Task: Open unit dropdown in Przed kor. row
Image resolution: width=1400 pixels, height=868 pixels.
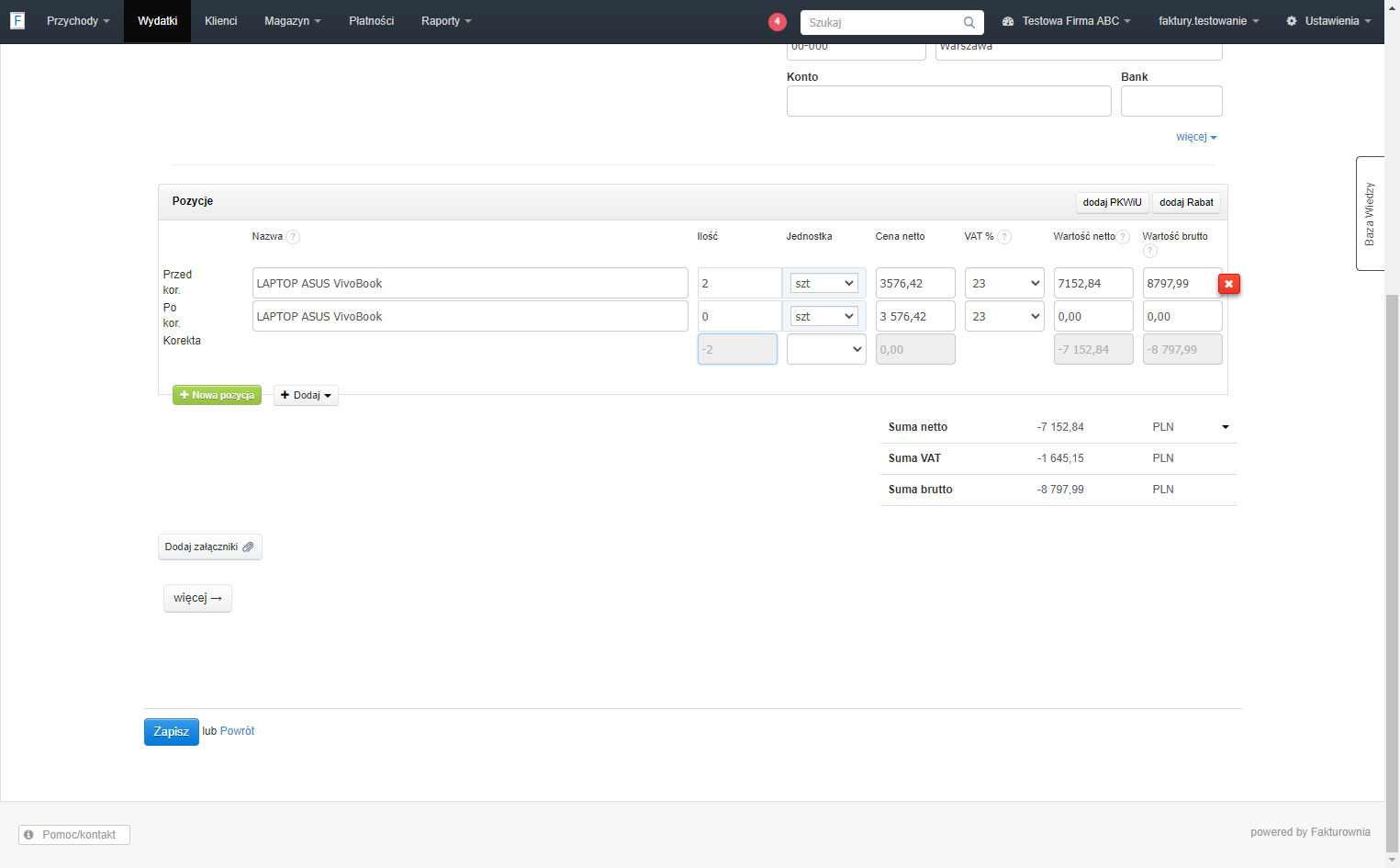Action: (823, 283)
